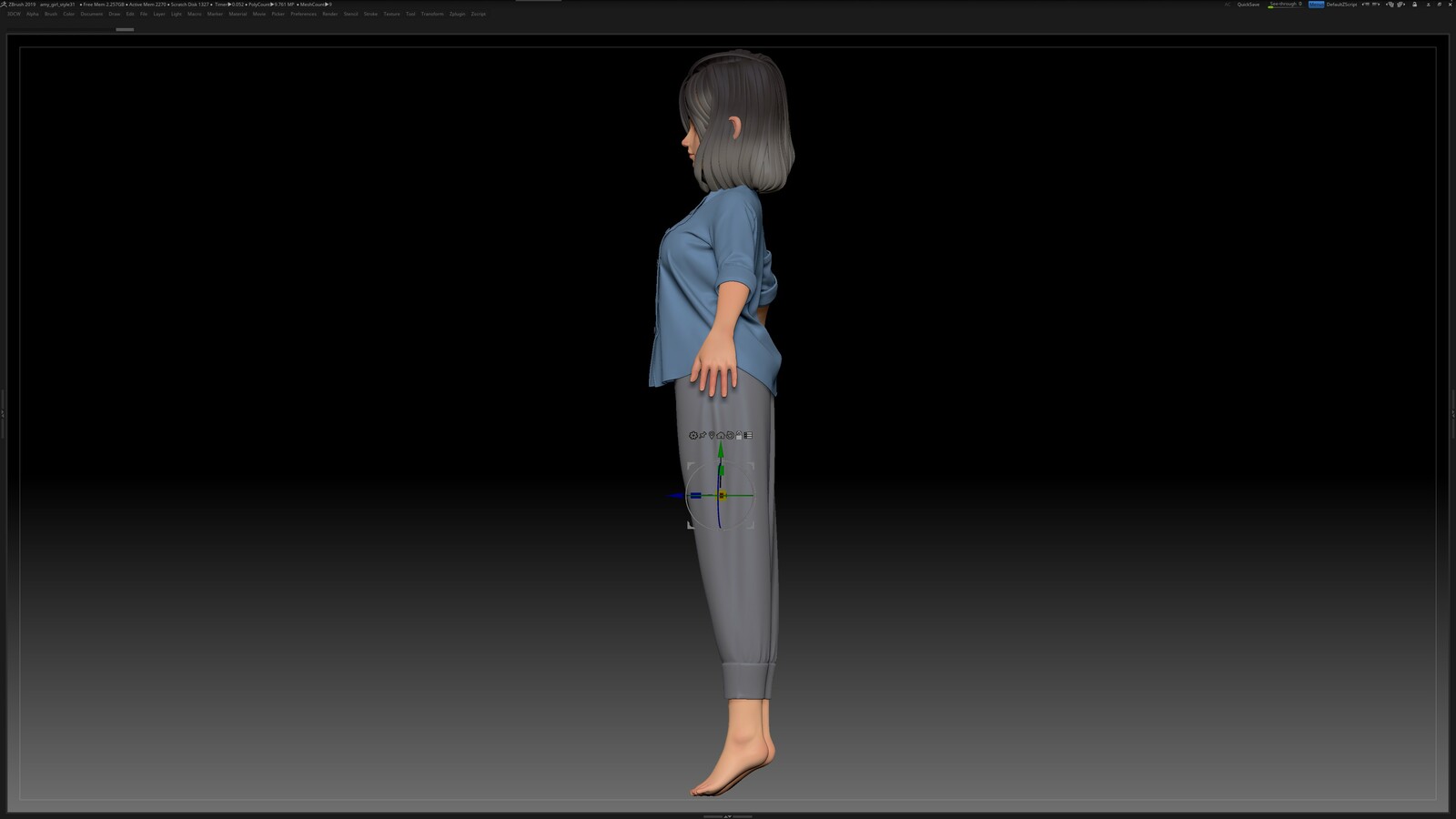Screen dimensions: 1456x819
Task: Click gizmo transpose all selected subtools icon
Action: 748,435
